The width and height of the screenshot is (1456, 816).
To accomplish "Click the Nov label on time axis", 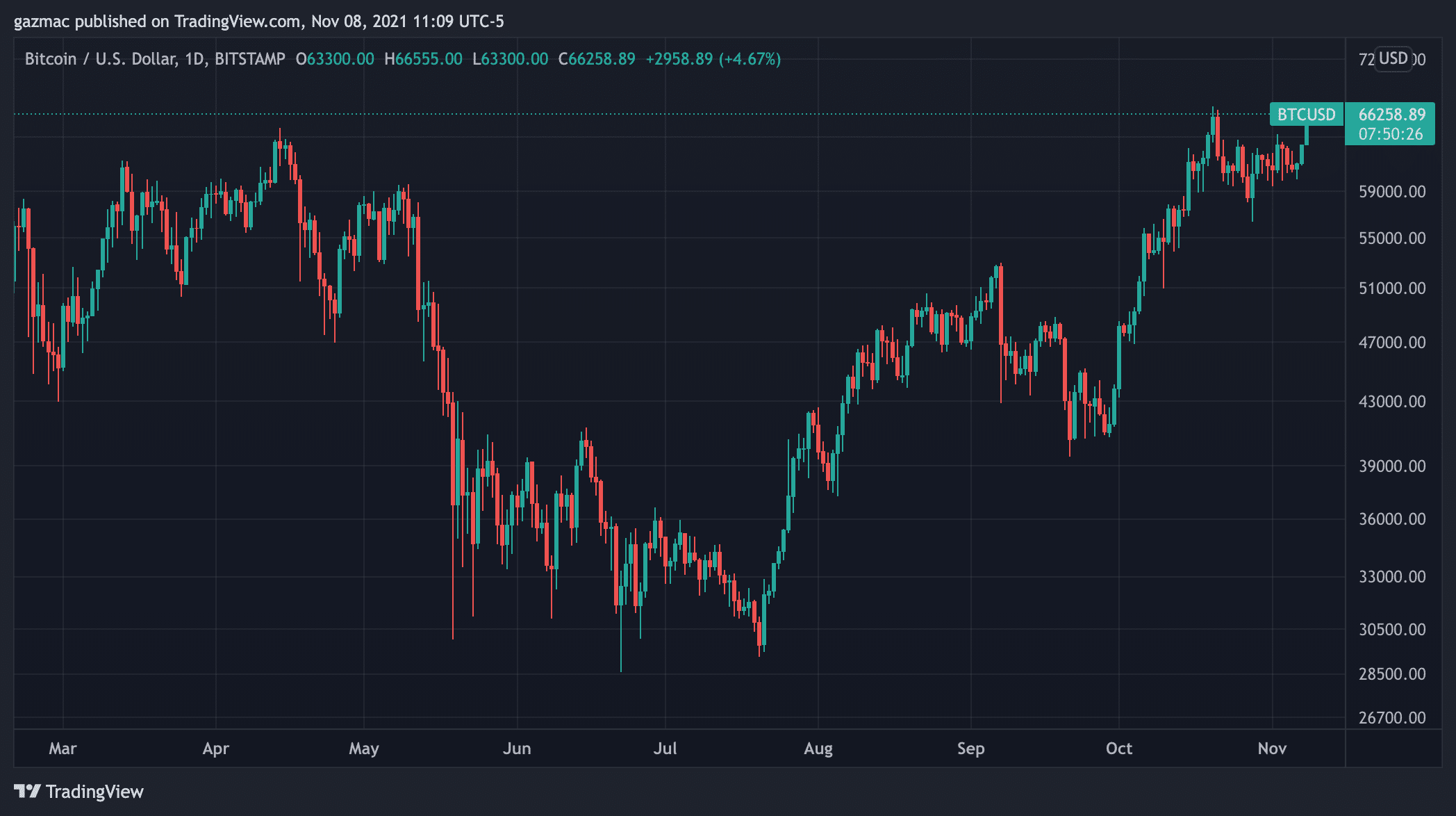I will [1272, 749].
